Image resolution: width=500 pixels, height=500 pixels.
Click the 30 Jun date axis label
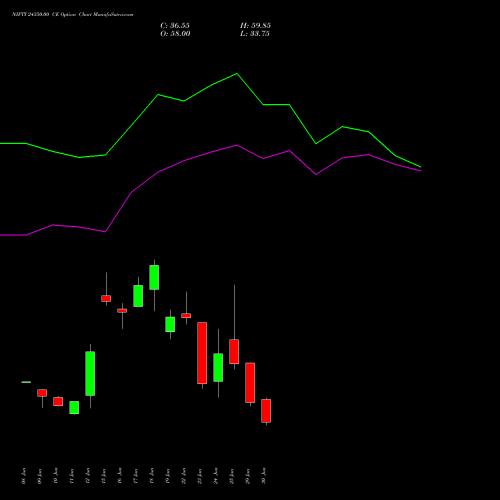tap(264, 476)
